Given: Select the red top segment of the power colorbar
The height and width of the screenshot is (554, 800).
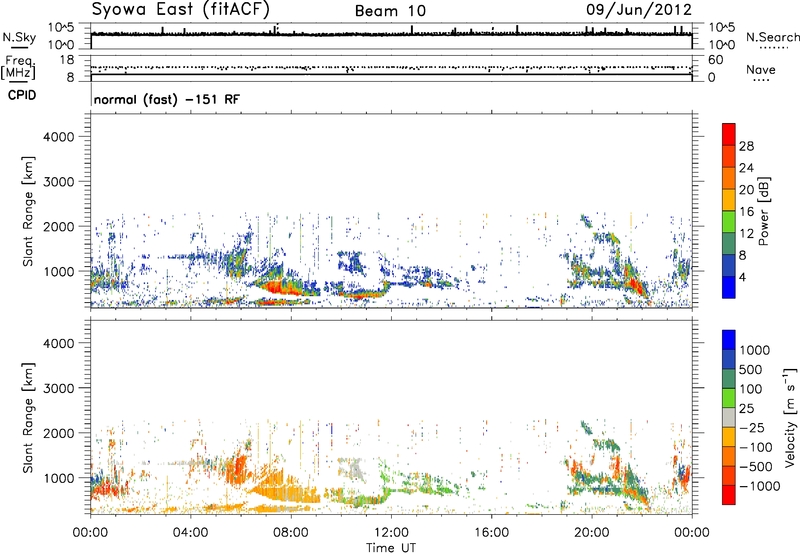Looking at the screenshot, I should click(x=729, y=134).
